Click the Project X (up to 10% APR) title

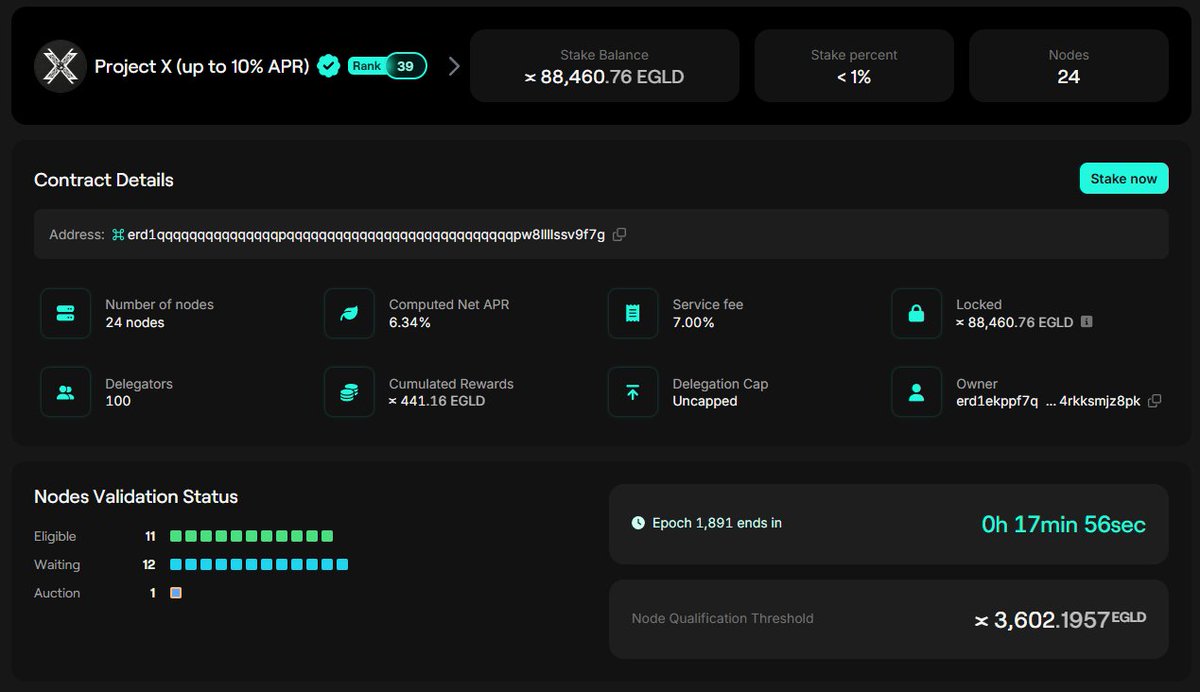[202, 67]
